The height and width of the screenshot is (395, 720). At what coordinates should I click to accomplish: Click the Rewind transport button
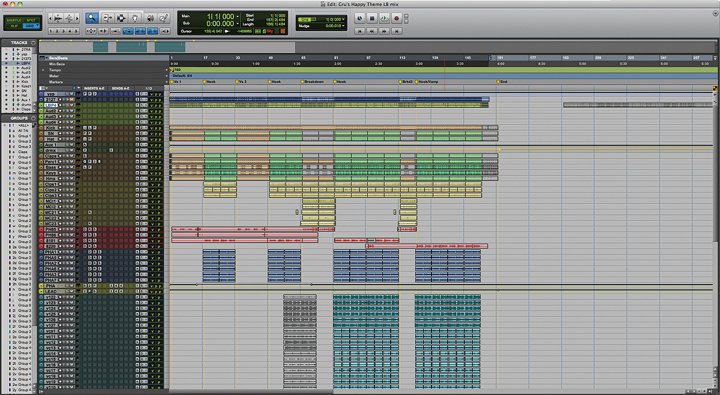(372, 31)
